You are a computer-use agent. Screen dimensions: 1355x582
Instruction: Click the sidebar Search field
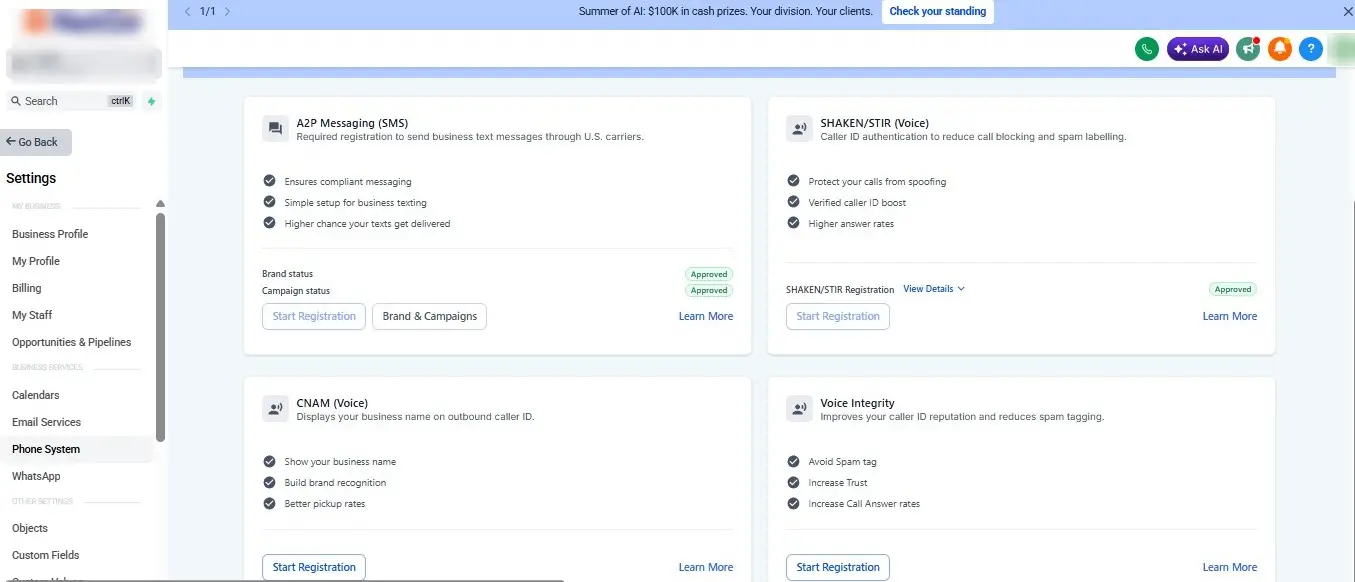[72, 101]
